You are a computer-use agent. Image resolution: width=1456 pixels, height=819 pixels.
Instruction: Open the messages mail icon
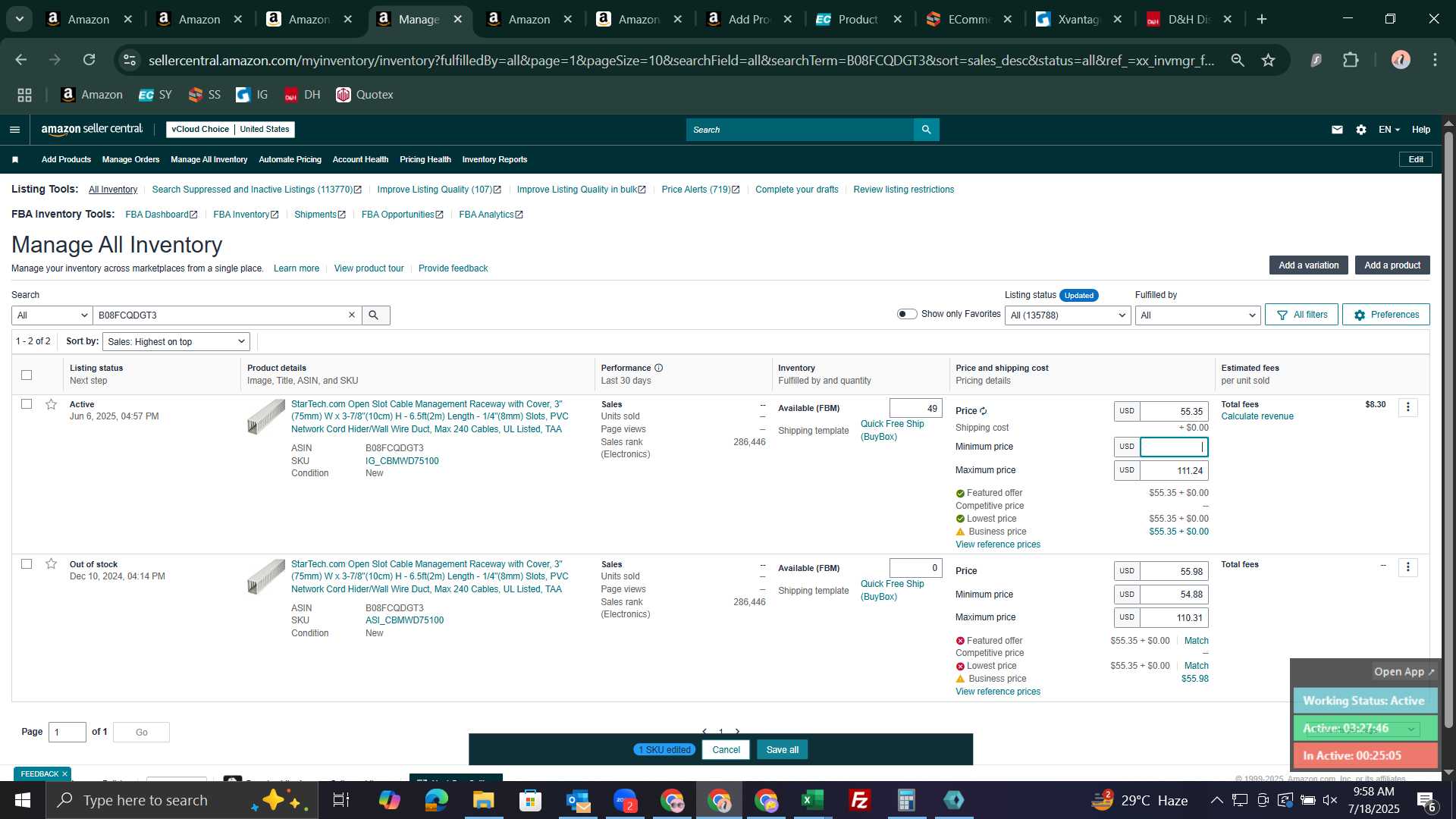[x=1337, y=130]
